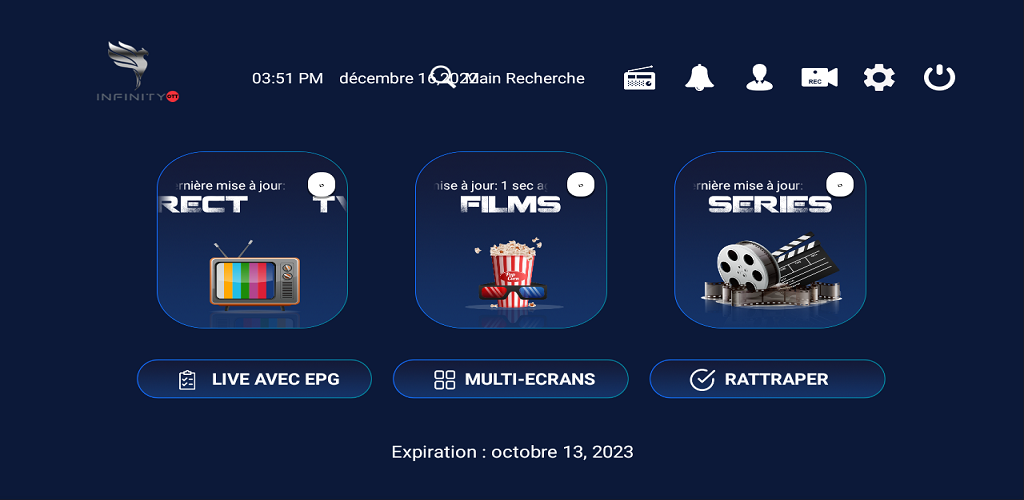Click the power logout icon

tap(939, 78)
